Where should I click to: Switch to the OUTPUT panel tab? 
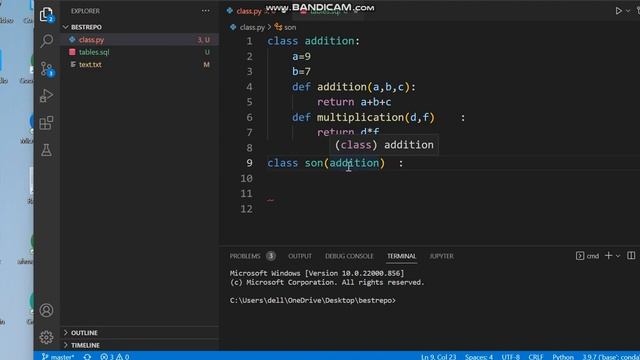click(x=300, y=256)
